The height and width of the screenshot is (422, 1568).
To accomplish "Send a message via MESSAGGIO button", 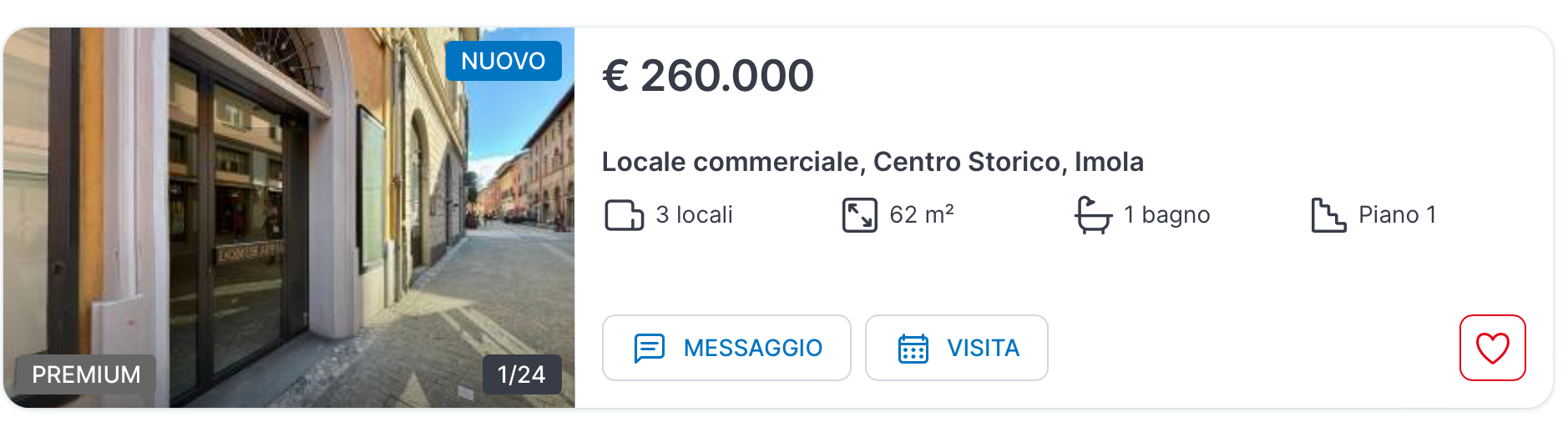I will point(726,348).
